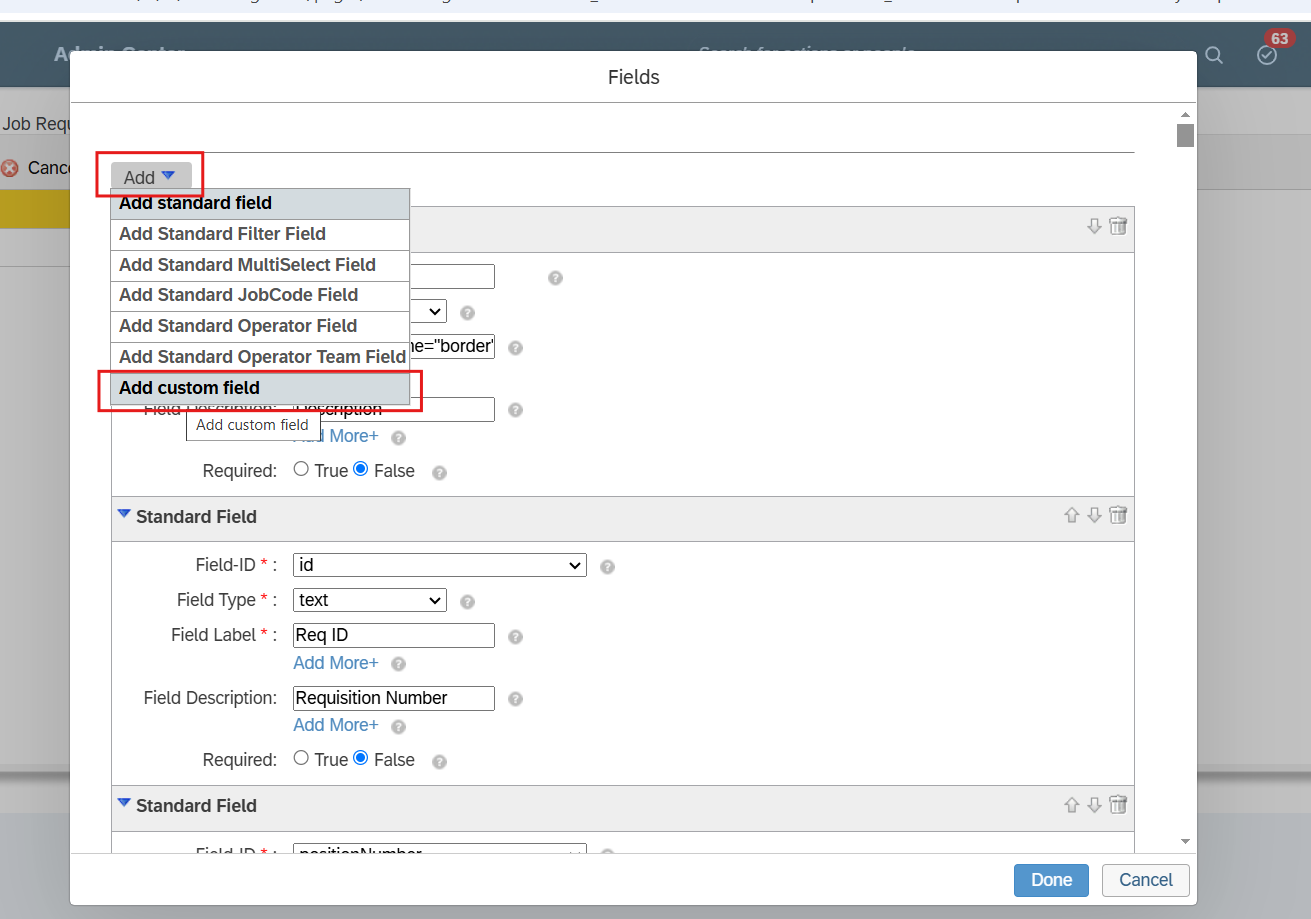Click the Done button
Image resolution: width=1311 pixels, height=919 pixels.
1050,880
